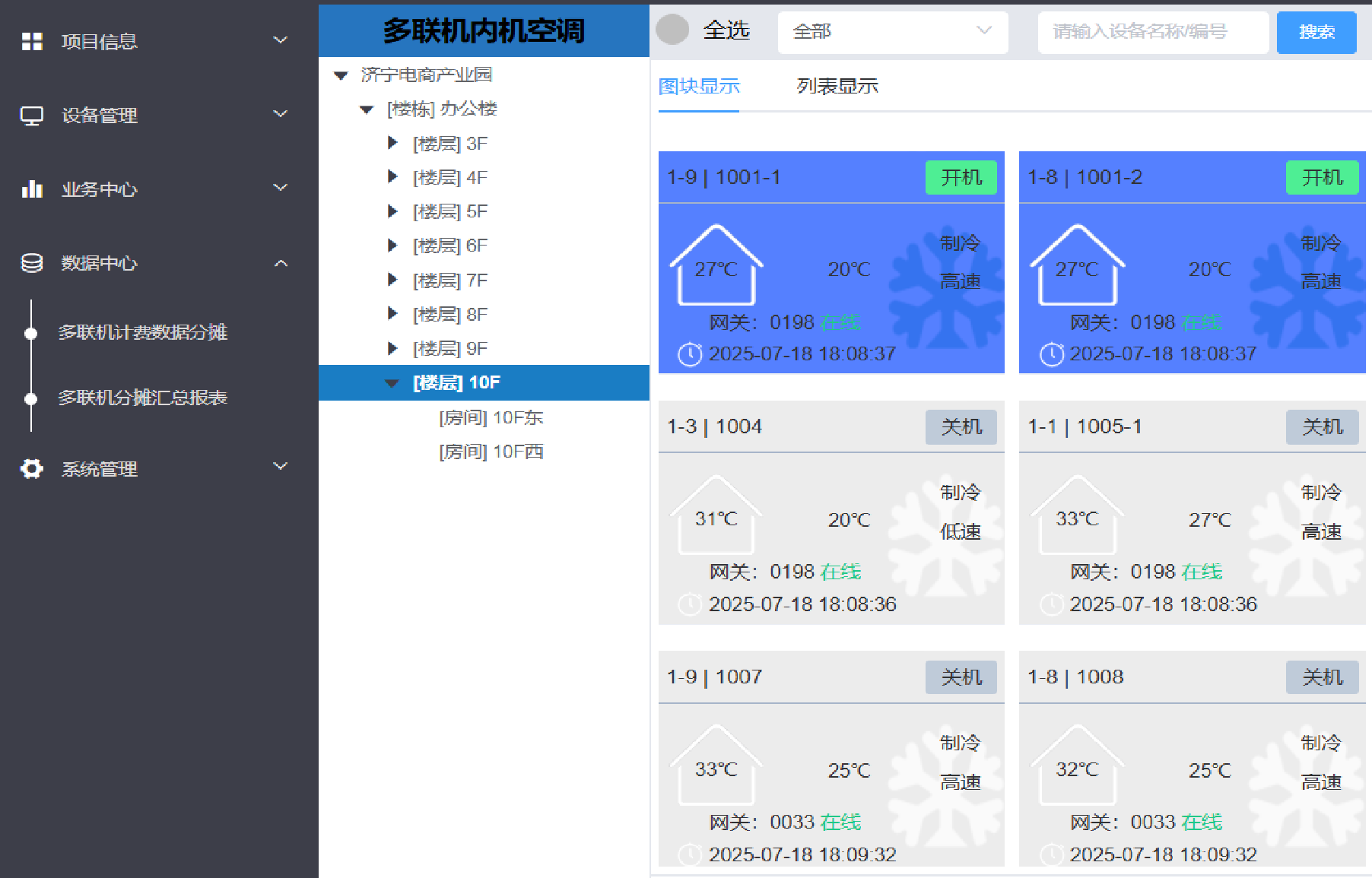The width and height of the screenshot is (1372, 878).
Task: Toggle 开机 status on device 1001-2
Action: [1323, 178]
